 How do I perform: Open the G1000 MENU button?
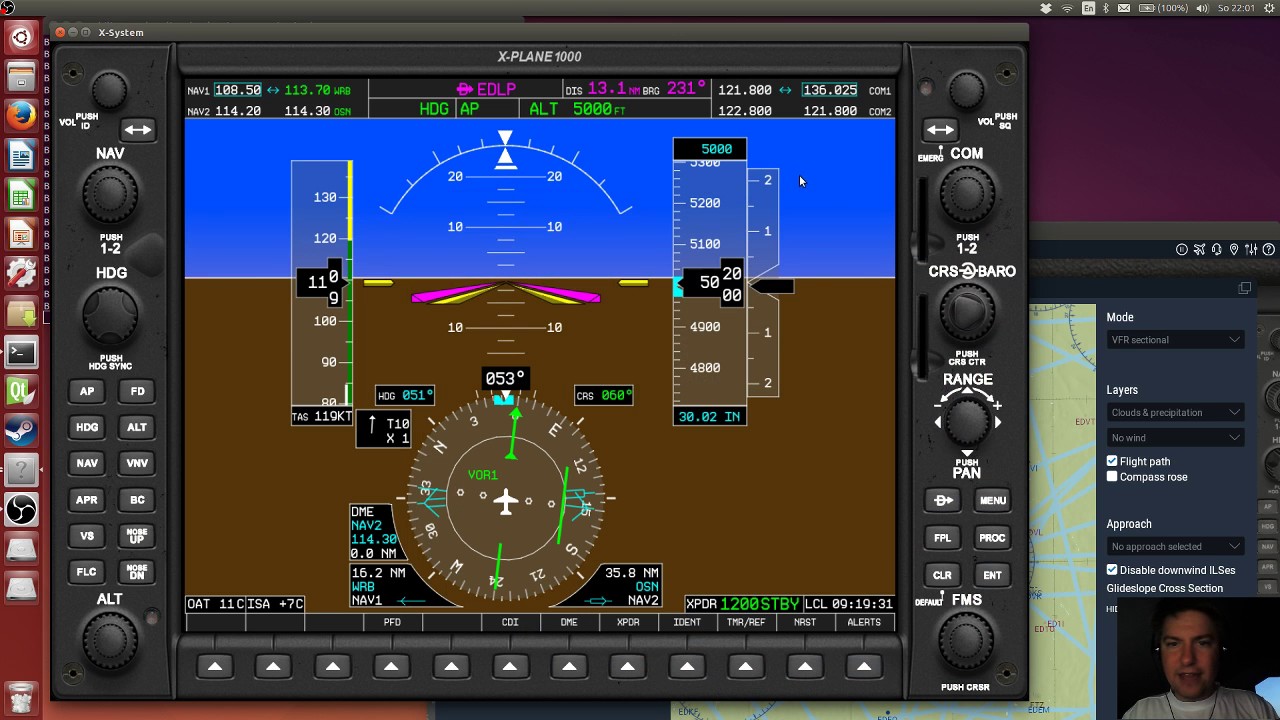pos(992,500)
